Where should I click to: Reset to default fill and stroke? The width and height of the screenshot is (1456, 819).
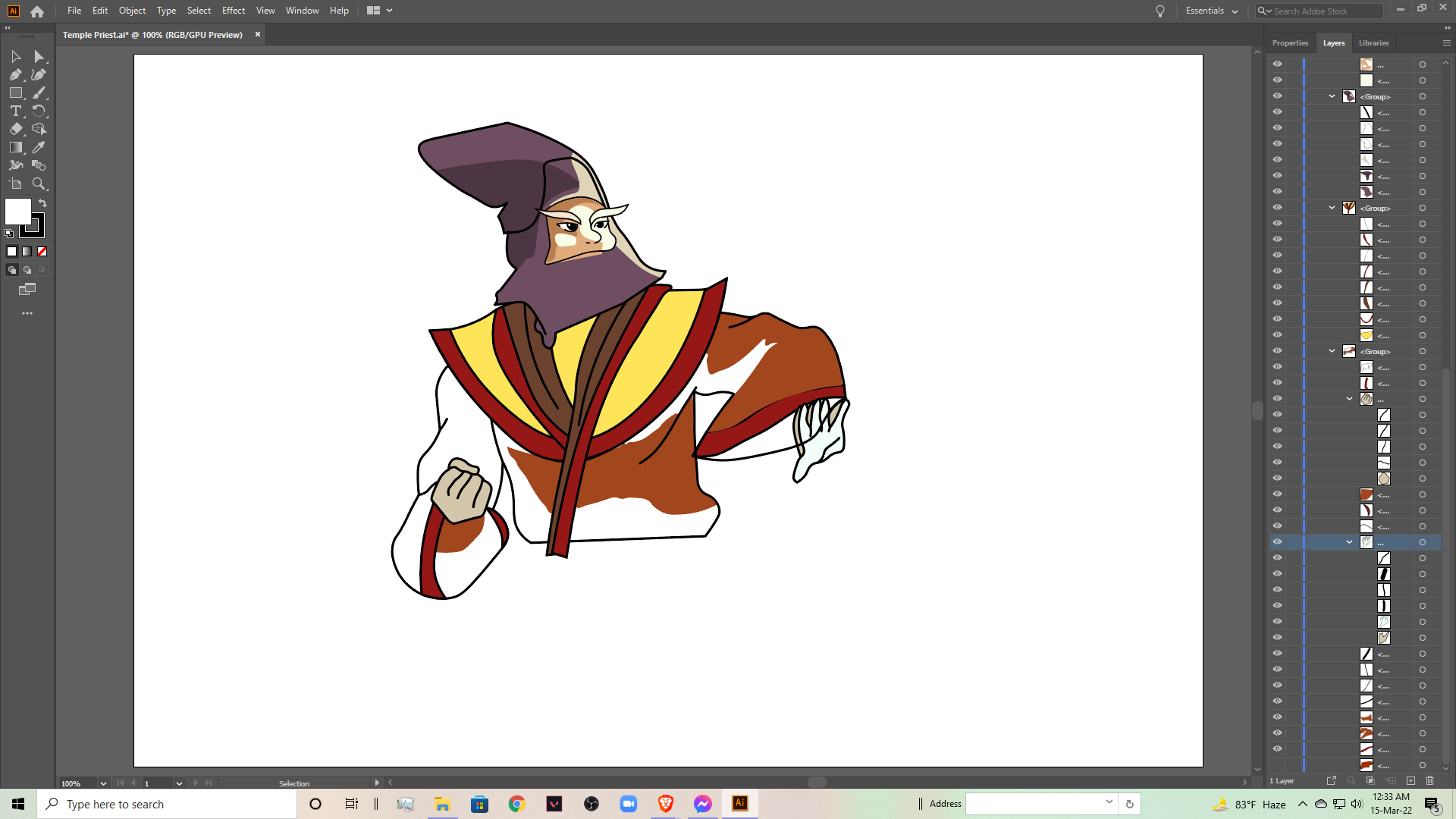(x=9, y=234)
